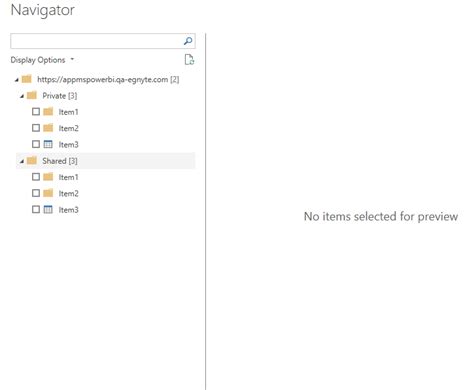474x390 pixels.
Task: Click the Item1 folder icon under Shared
Action: [x=48, y=177]
